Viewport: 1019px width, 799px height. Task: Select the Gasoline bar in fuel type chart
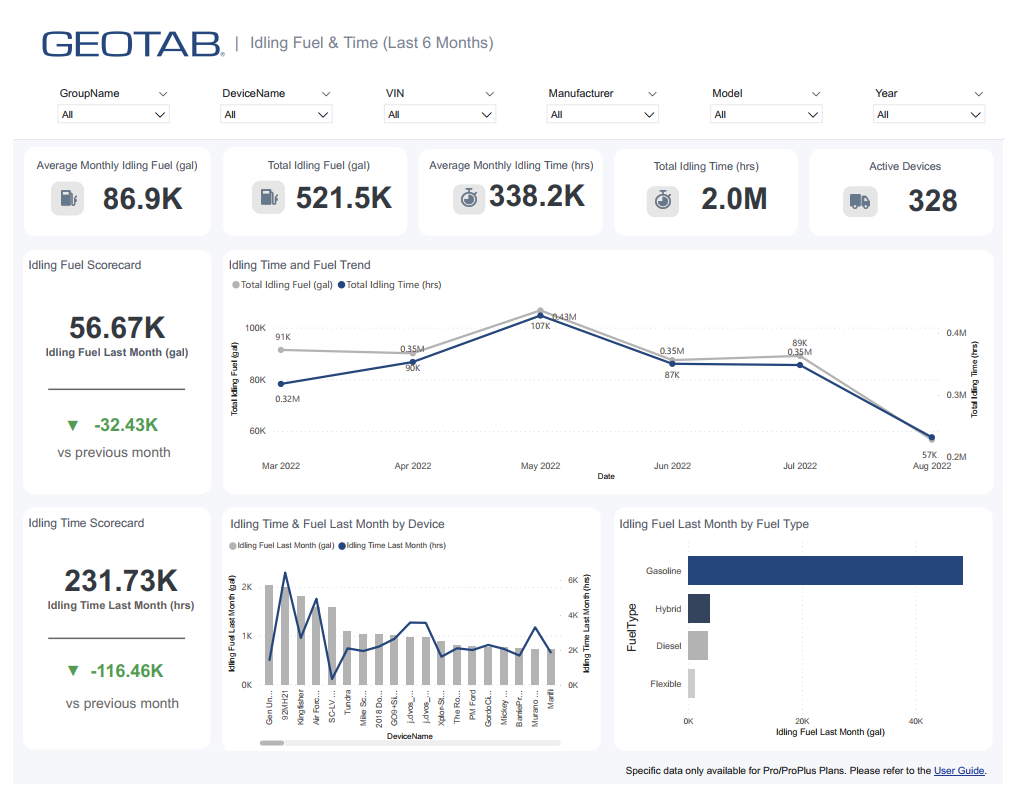coord(825,570)
